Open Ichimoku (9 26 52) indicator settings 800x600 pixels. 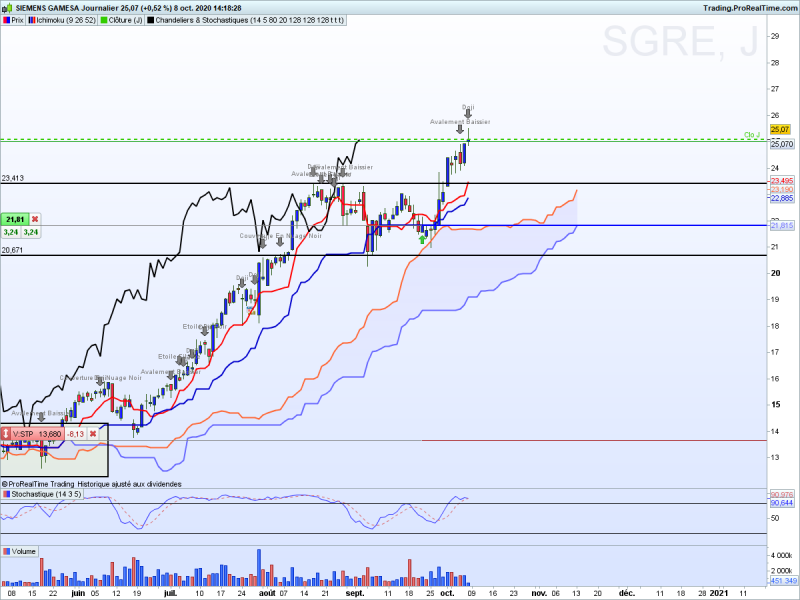pyautogui.click(x=62, y=20)
